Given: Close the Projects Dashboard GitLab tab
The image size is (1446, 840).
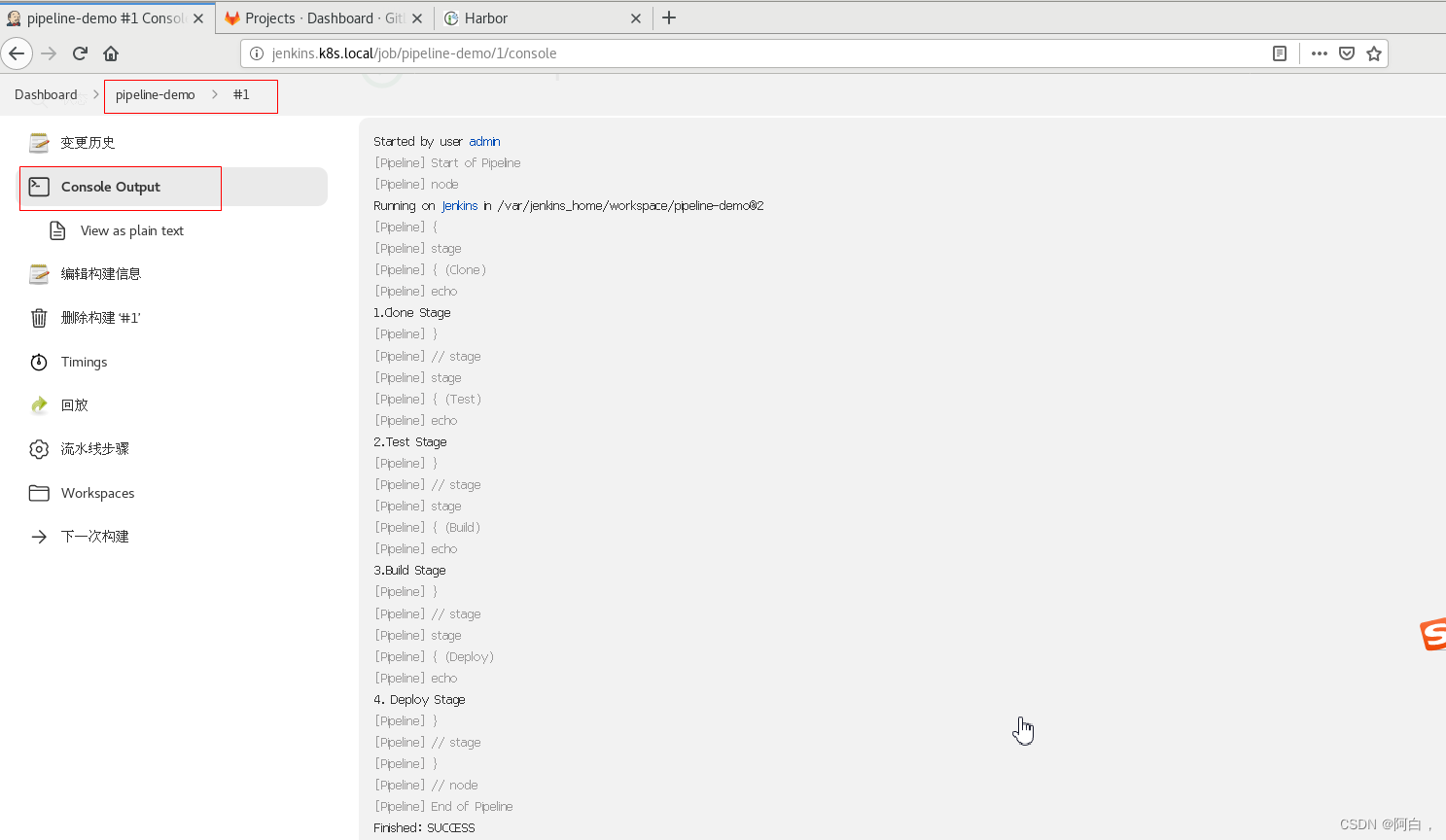Looking at the screenshot, I should [417, 18].
